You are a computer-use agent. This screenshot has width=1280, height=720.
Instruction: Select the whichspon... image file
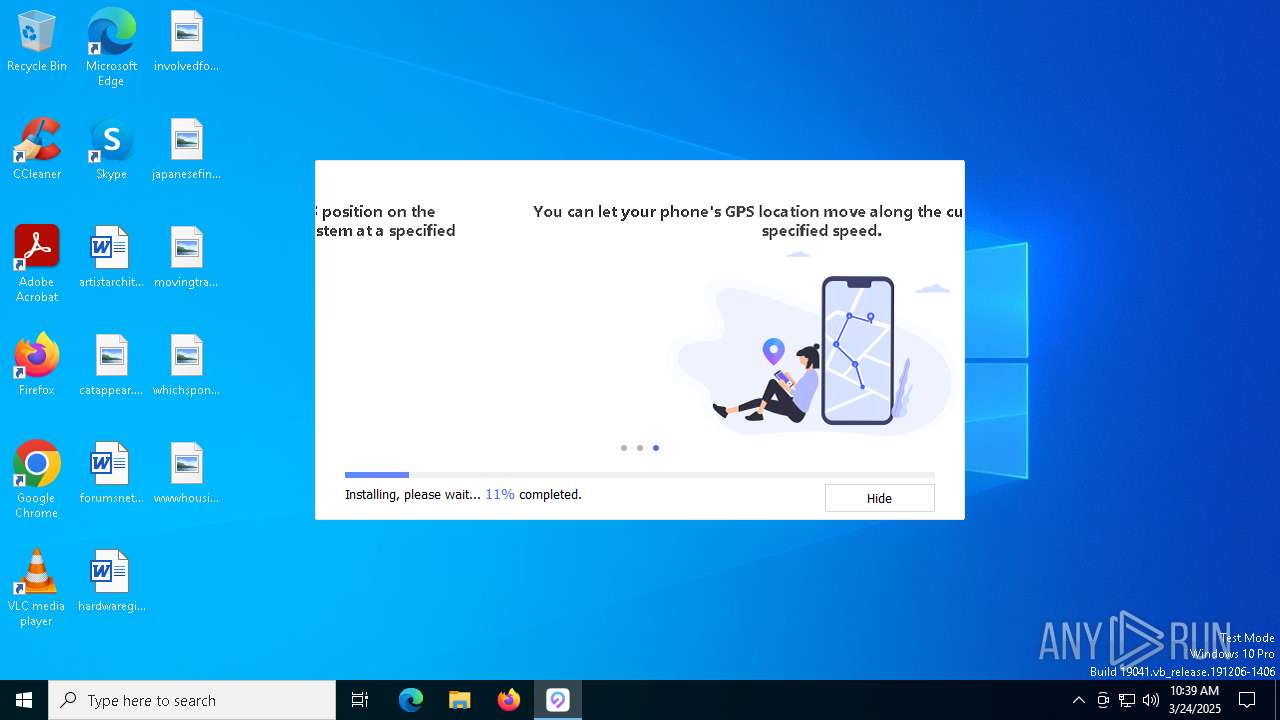point(186,366)
